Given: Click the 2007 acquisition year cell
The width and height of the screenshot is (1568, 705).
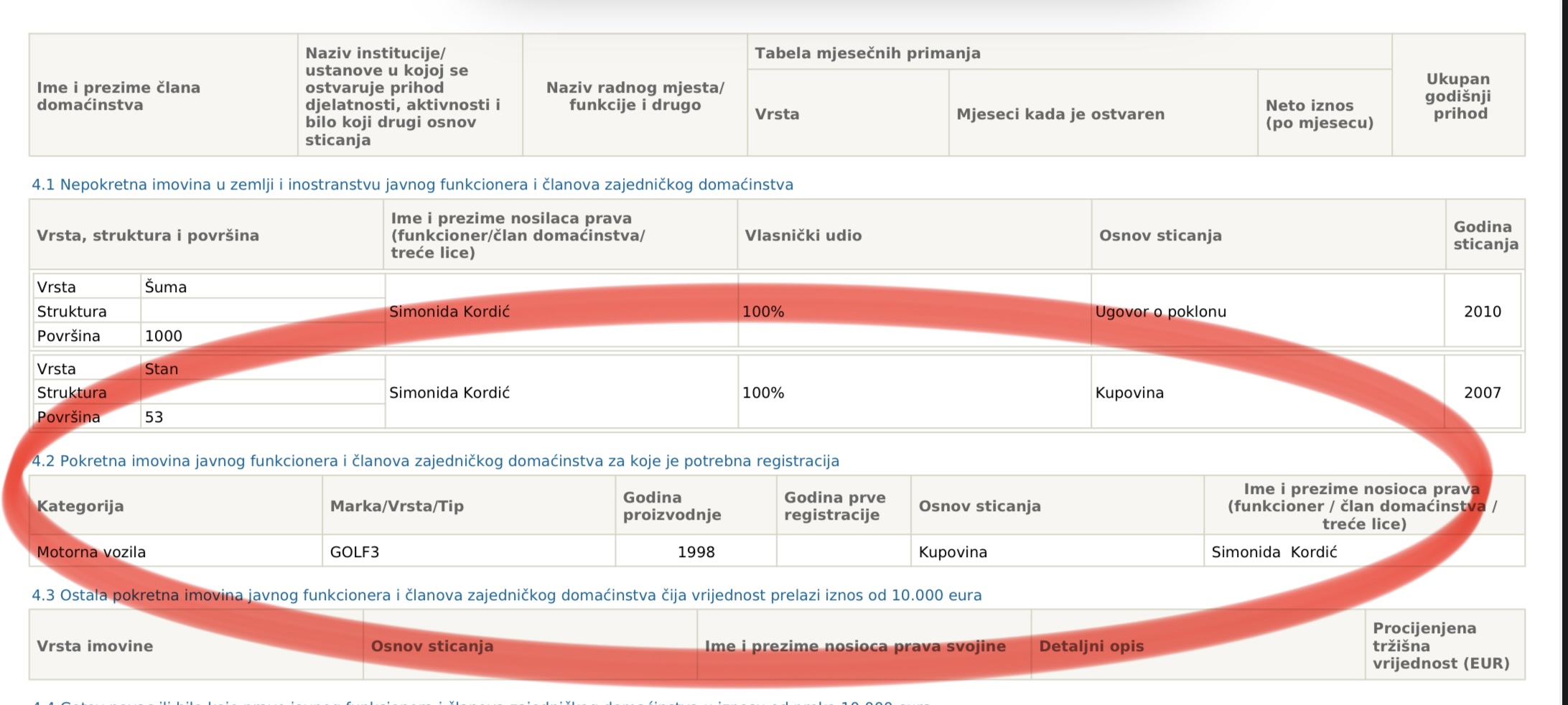Looking at the screenshot, I should click(x=1482, y=393).
